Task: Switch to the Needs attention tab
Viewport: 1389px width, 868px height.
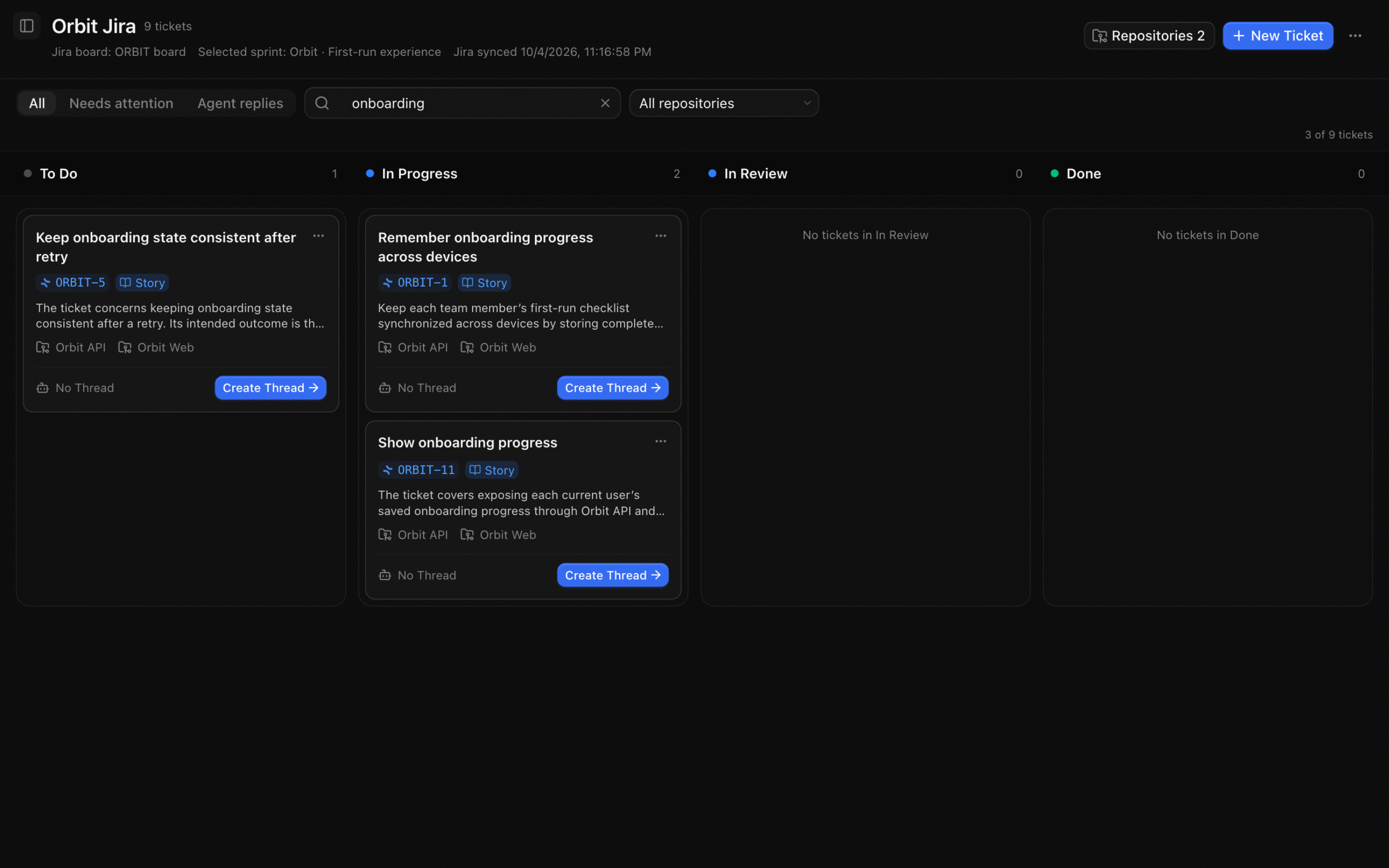Action: 121,103
